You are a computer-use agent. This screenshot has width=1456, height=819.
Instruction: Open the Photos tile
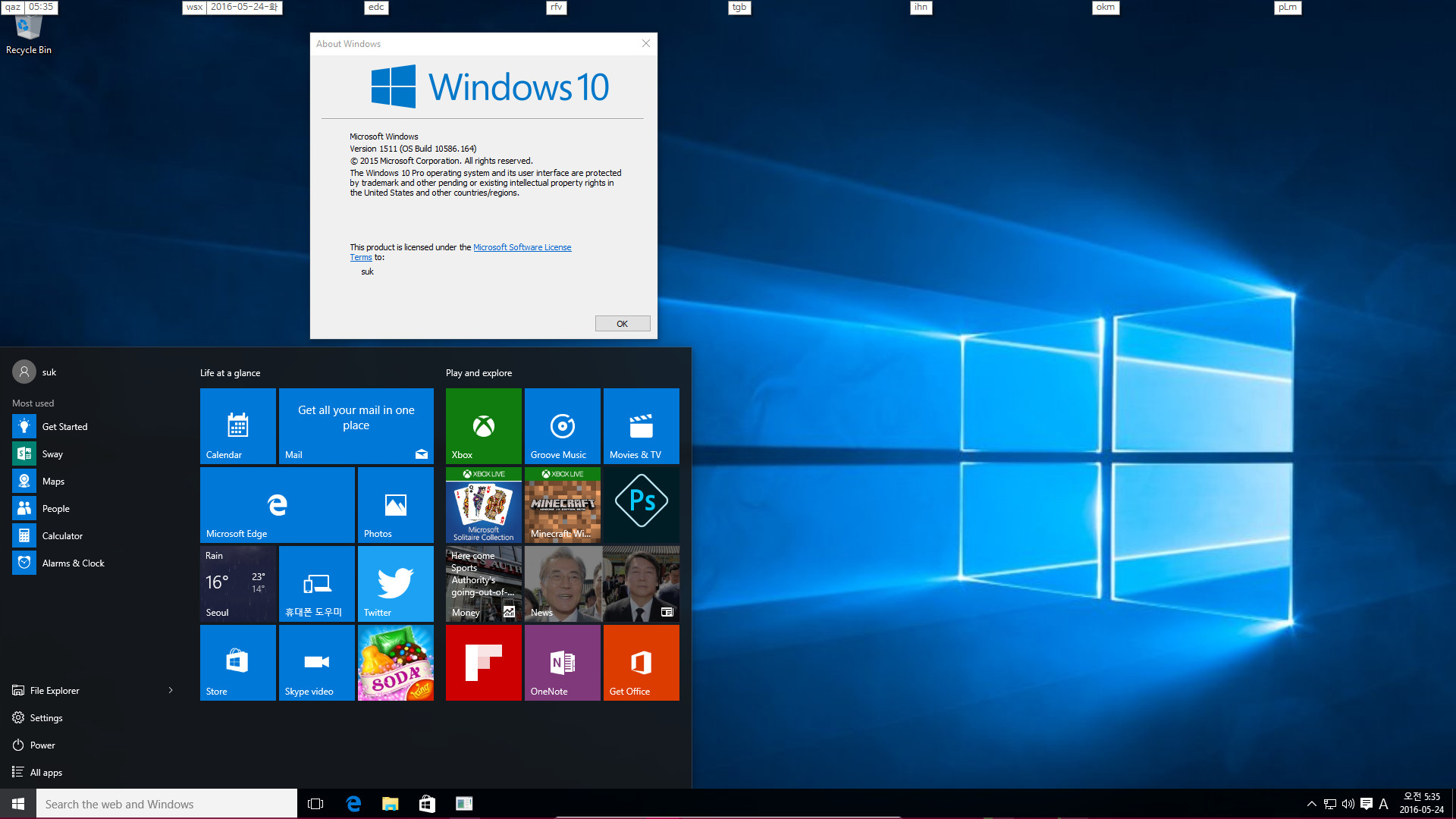(396, 505)
